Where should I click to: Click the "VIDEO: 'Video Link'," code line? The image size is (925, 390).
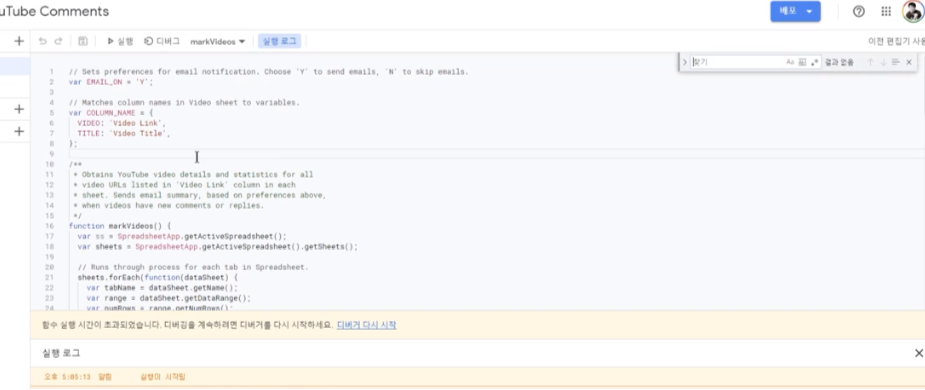click(x=122, y=123)
